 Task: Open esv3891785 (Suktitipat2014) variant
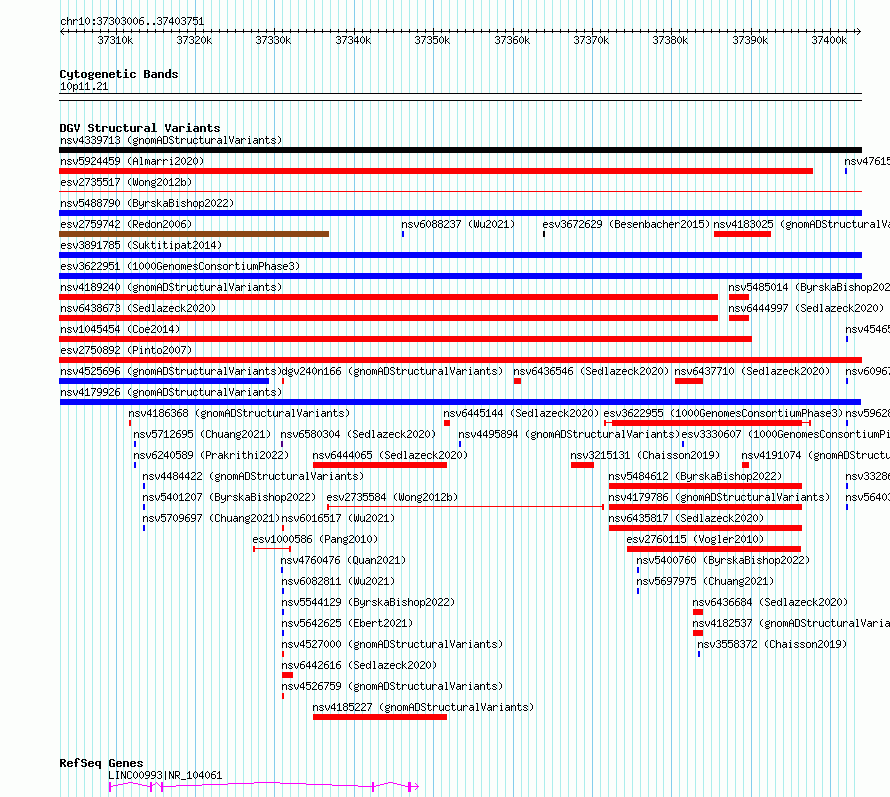click(141, 245)
